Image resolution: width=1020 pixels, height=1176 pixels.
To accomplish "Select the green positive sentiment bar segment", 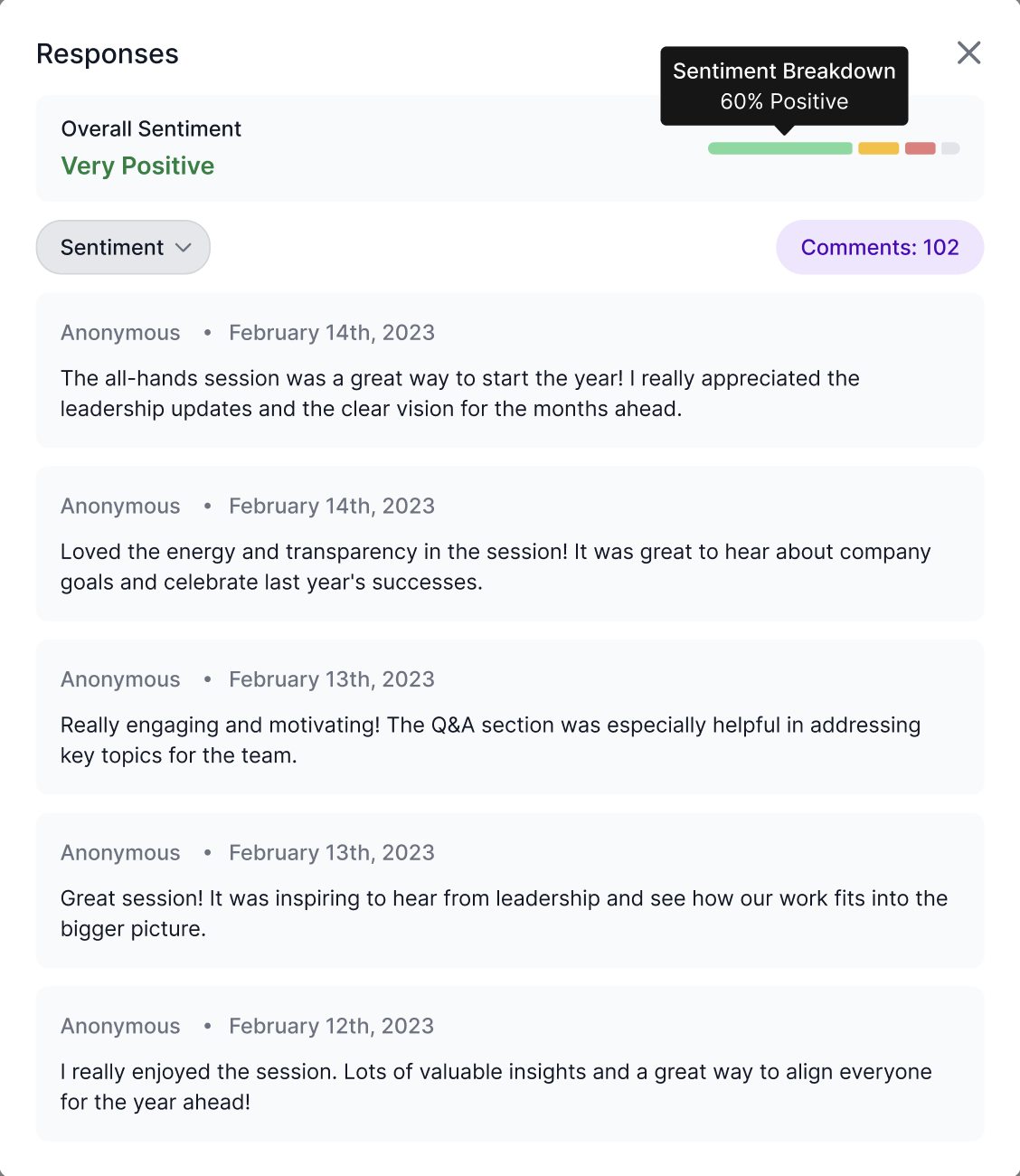I will coord(780,148).
